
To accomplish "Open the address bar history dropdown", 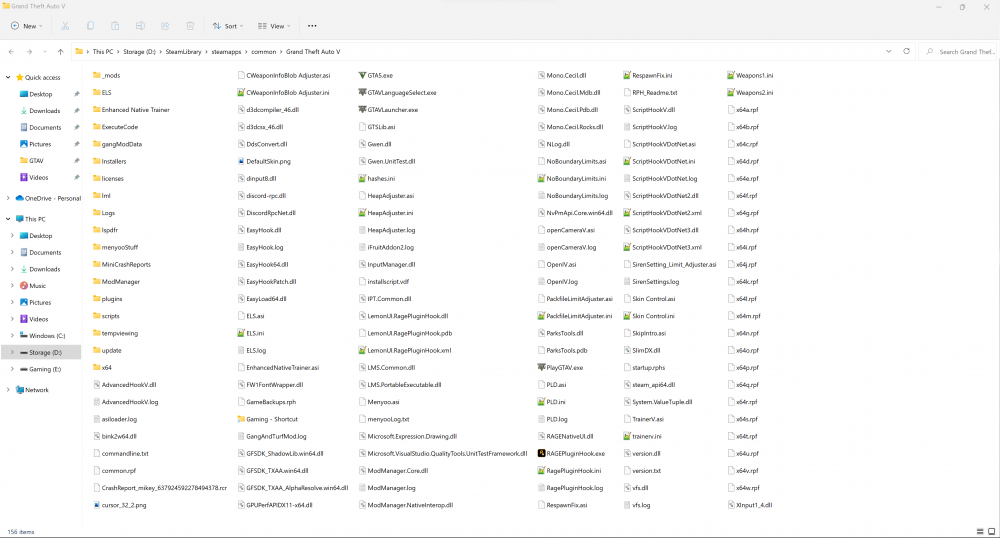I will [888, 51].
